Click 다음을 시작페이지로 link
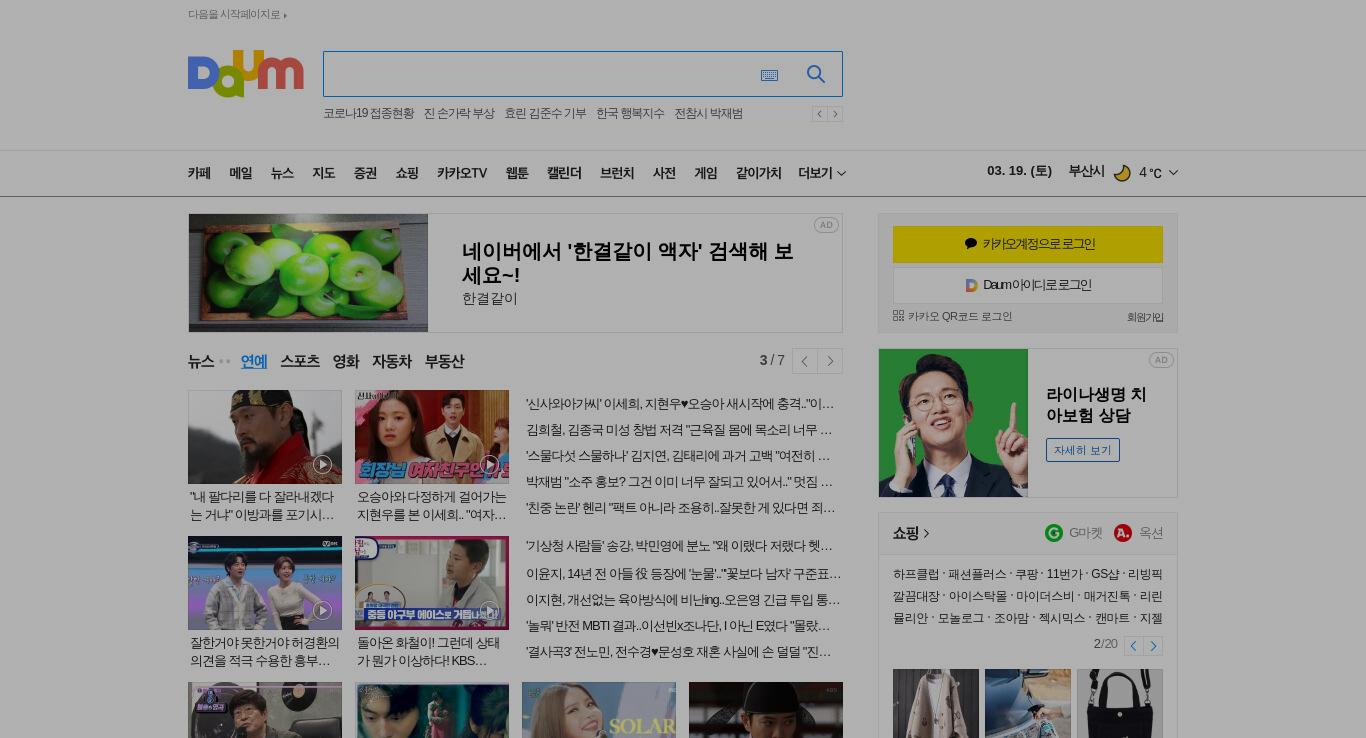The width and height of the screenshot is (1366, 738). 238,14
